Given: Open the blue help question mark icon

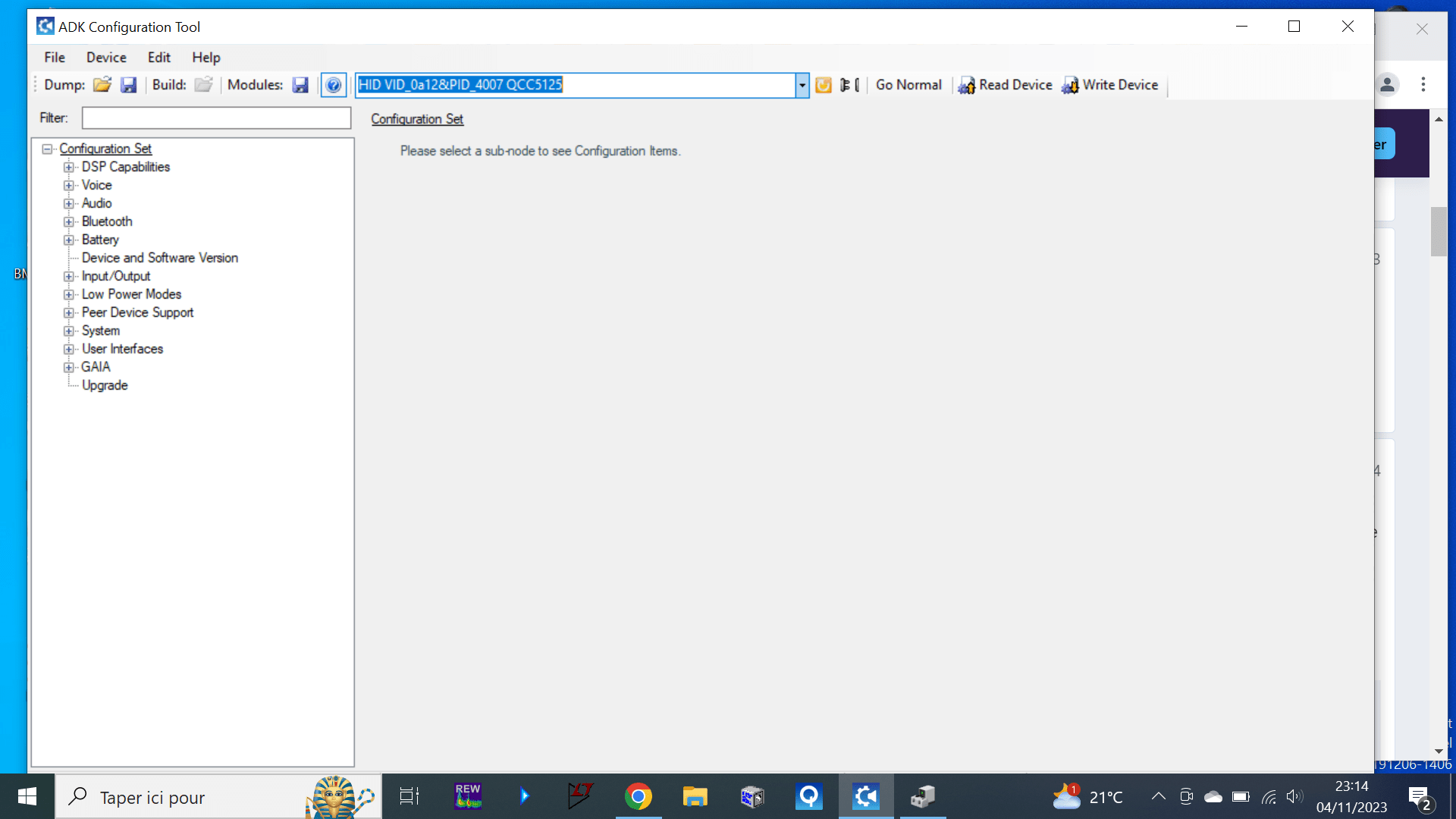Looking at the screenshot, I should (x=334, y=85).
